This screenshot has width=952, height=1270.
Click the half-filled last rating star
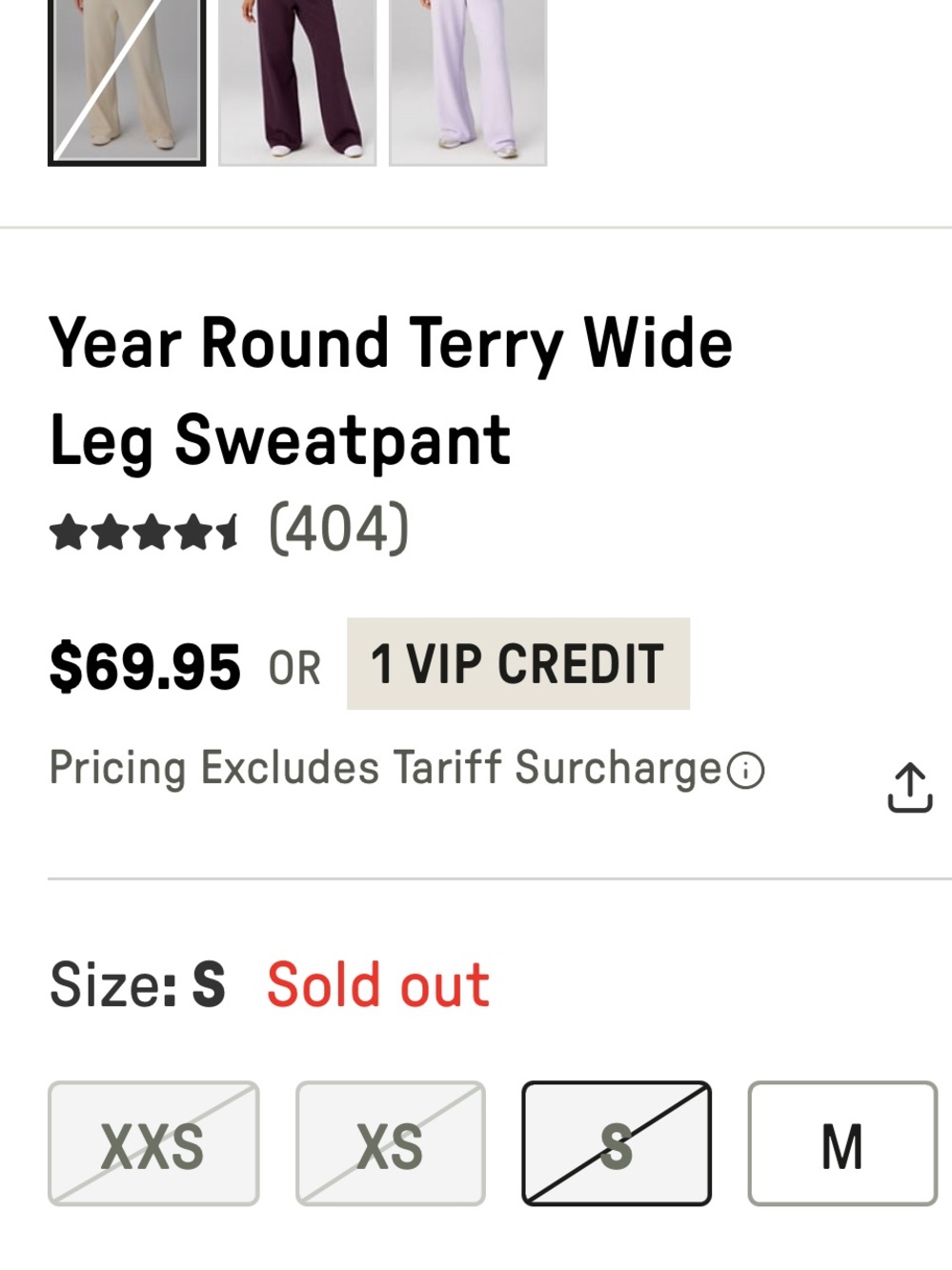click(227, 533)
